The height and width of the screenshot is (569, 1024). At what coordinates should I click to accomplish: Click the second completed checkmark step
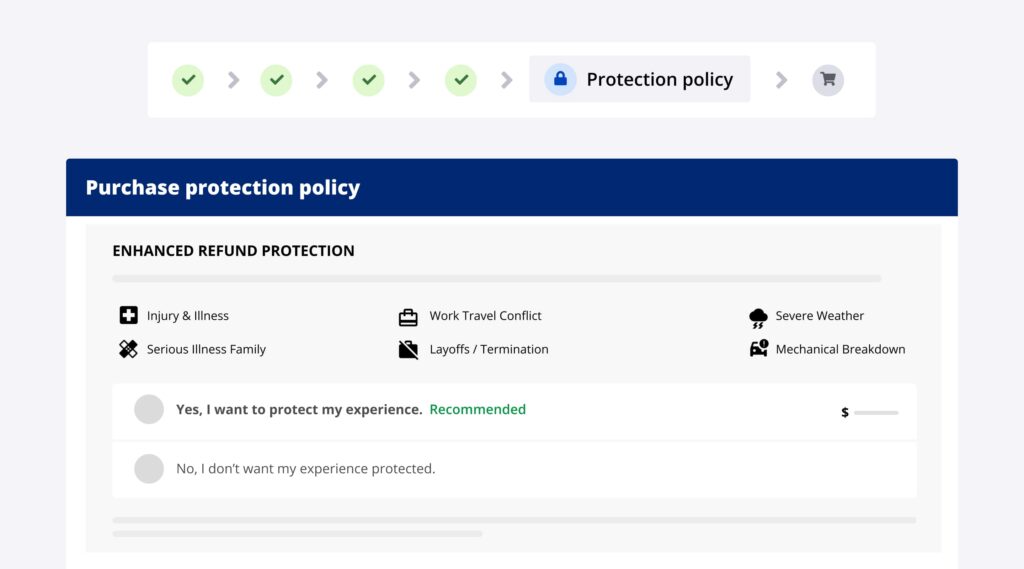[276, 80]
